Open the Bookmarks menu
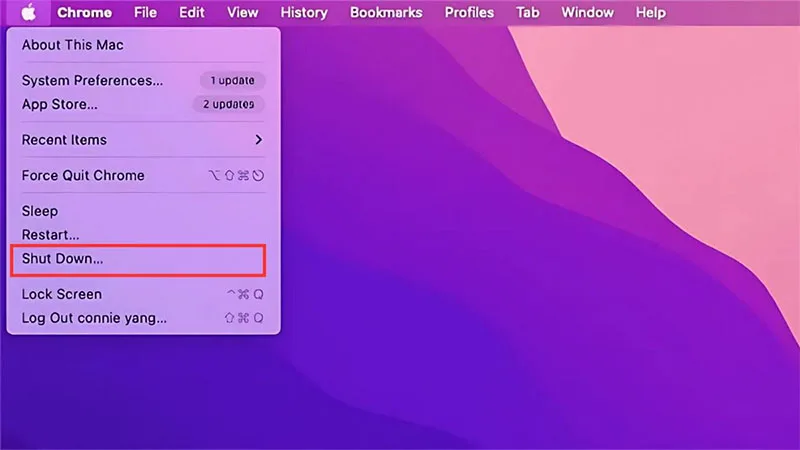This screenshot has height=450, width=800. point(386,12)
